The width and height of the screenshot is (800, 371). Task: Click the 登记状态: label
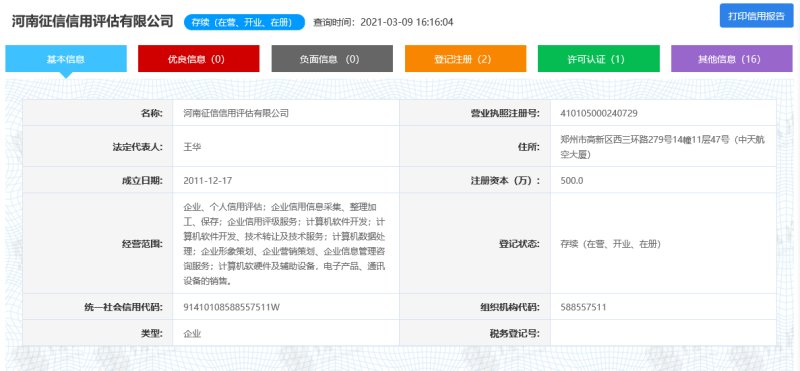coord(519,244)
